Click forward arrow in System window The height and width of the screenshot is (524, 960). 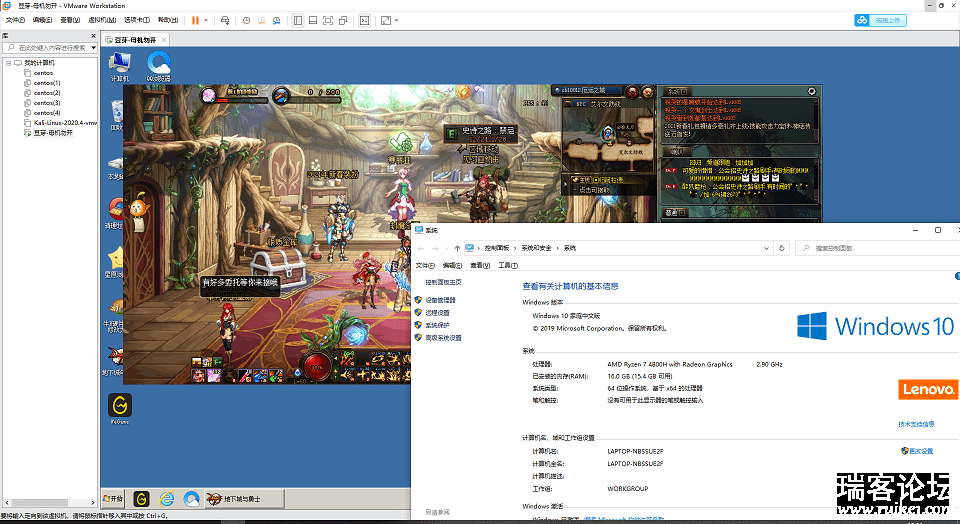coord(435,248)
